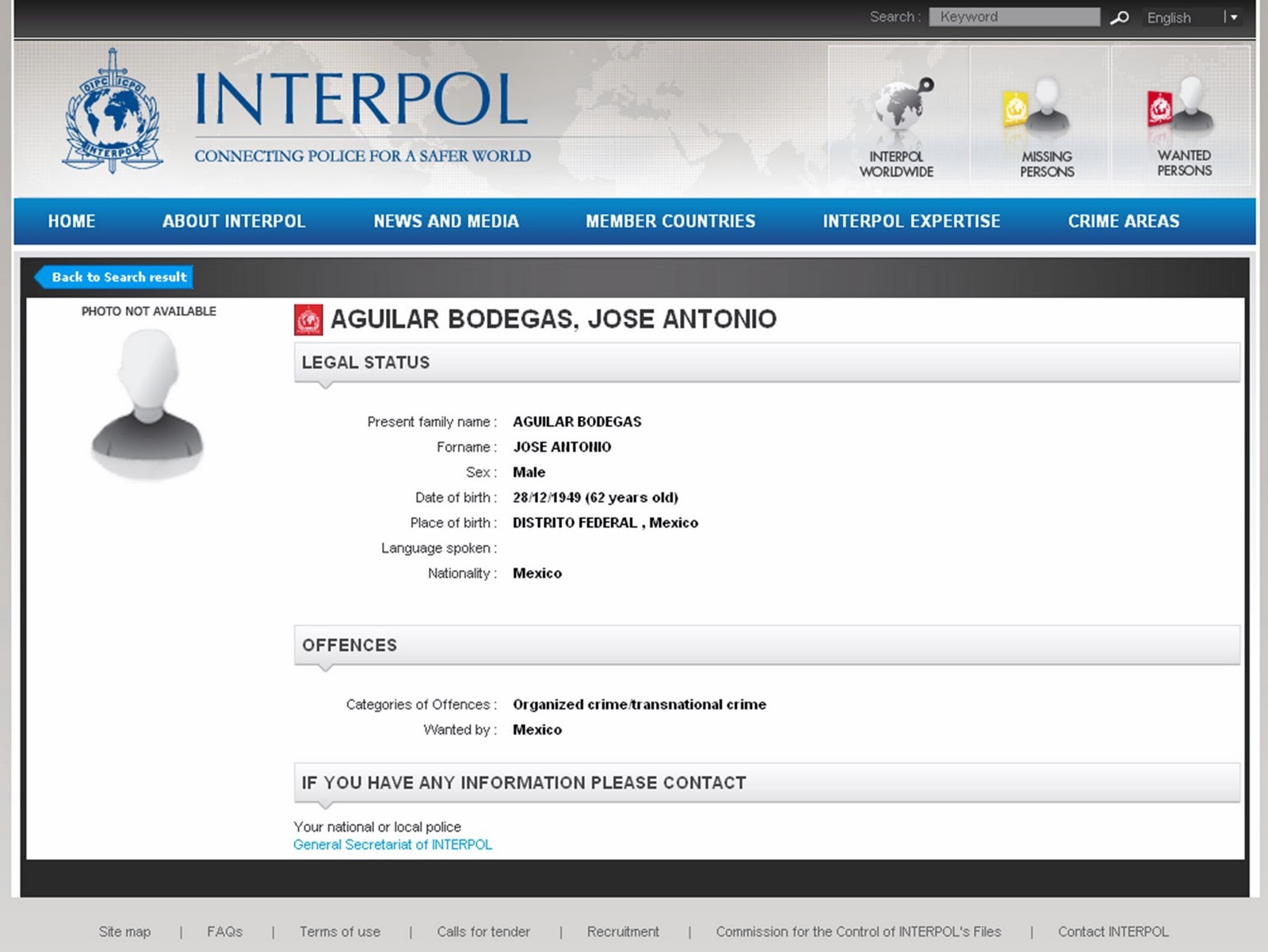
Task: Open the General Secretariat of INTERPOL link
Action: [391, 844]
